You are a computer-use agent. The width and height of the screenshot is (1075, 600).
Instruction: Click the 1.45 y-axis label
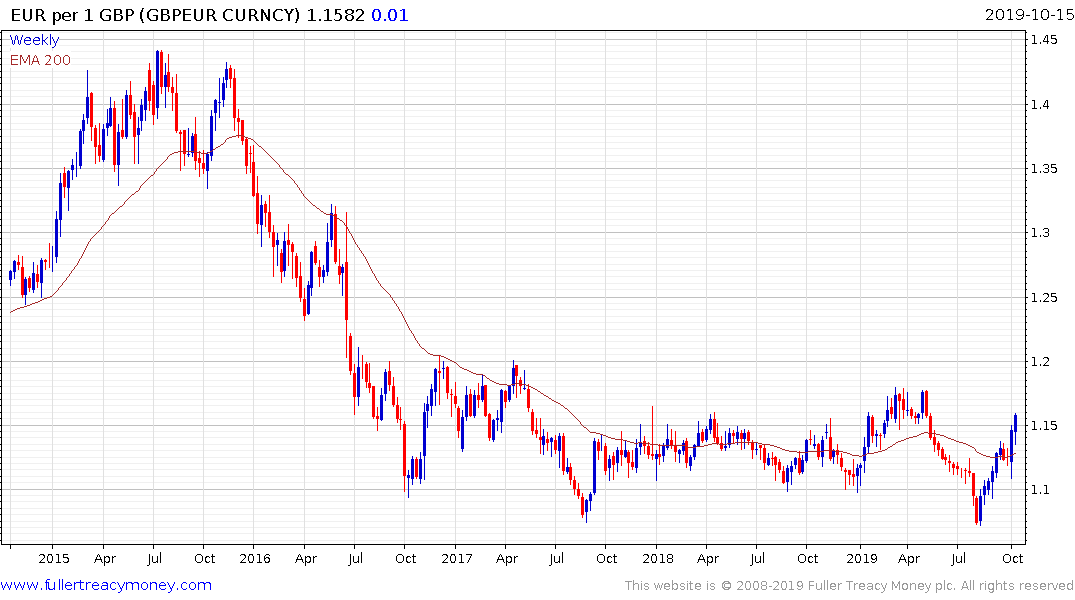click(x=1044, y=40)
